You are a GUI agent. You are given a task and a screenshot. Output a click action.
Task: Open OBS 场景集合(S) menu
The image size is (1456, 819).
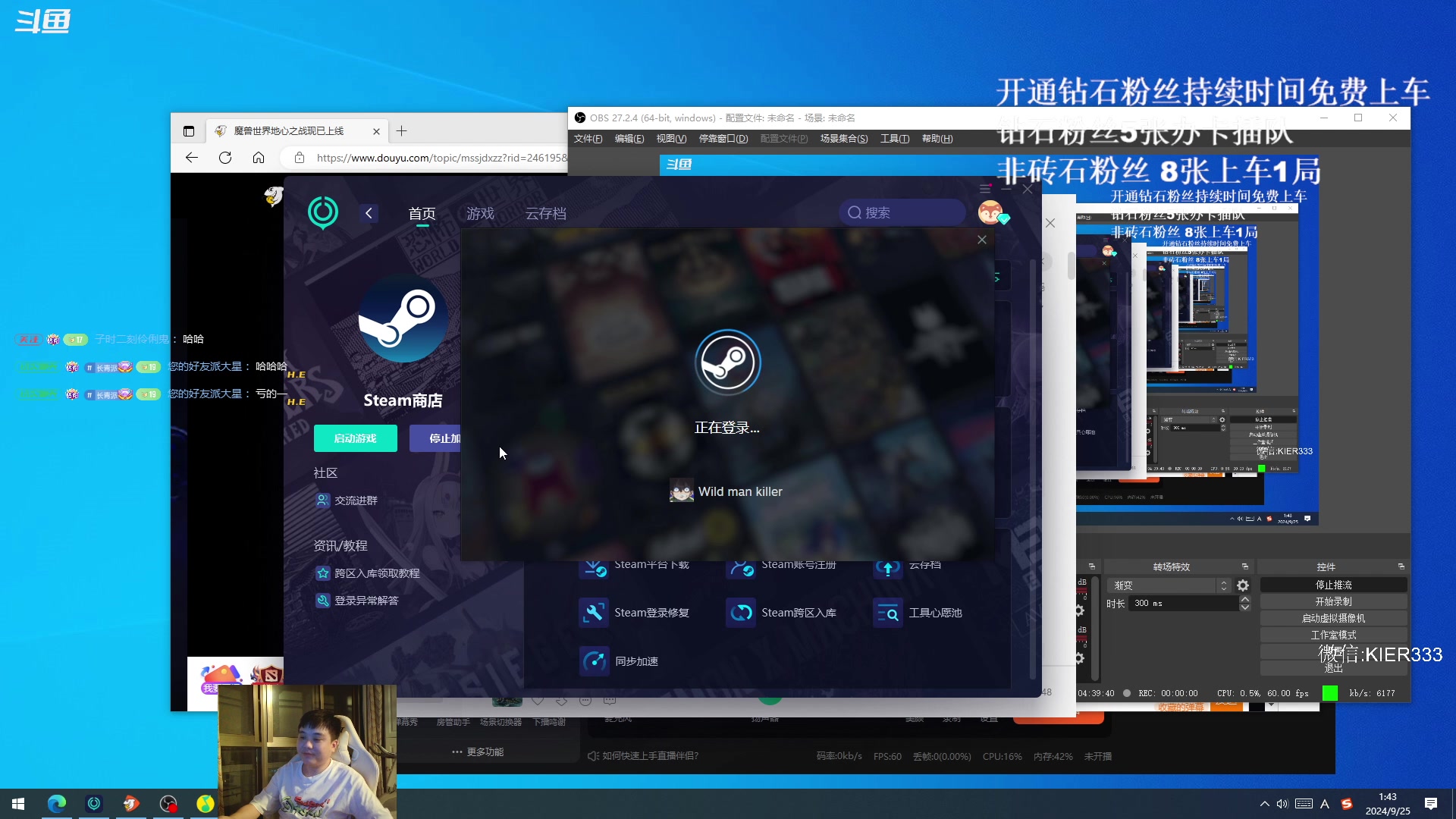pos(844,139)
